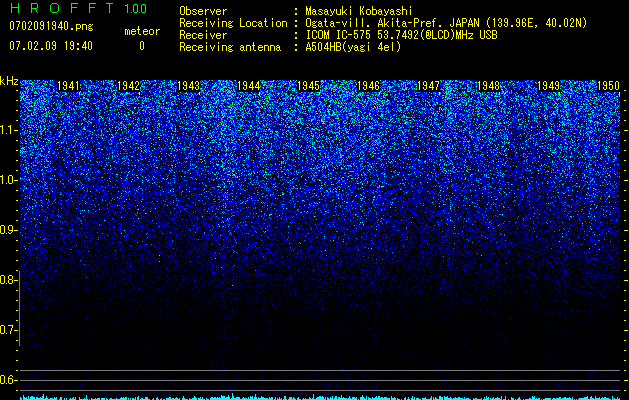Click the cyan signal level strip at the bottom
The width and height of the screenshot is (629, 400).
pyautogui.click(x=320, y=397)
